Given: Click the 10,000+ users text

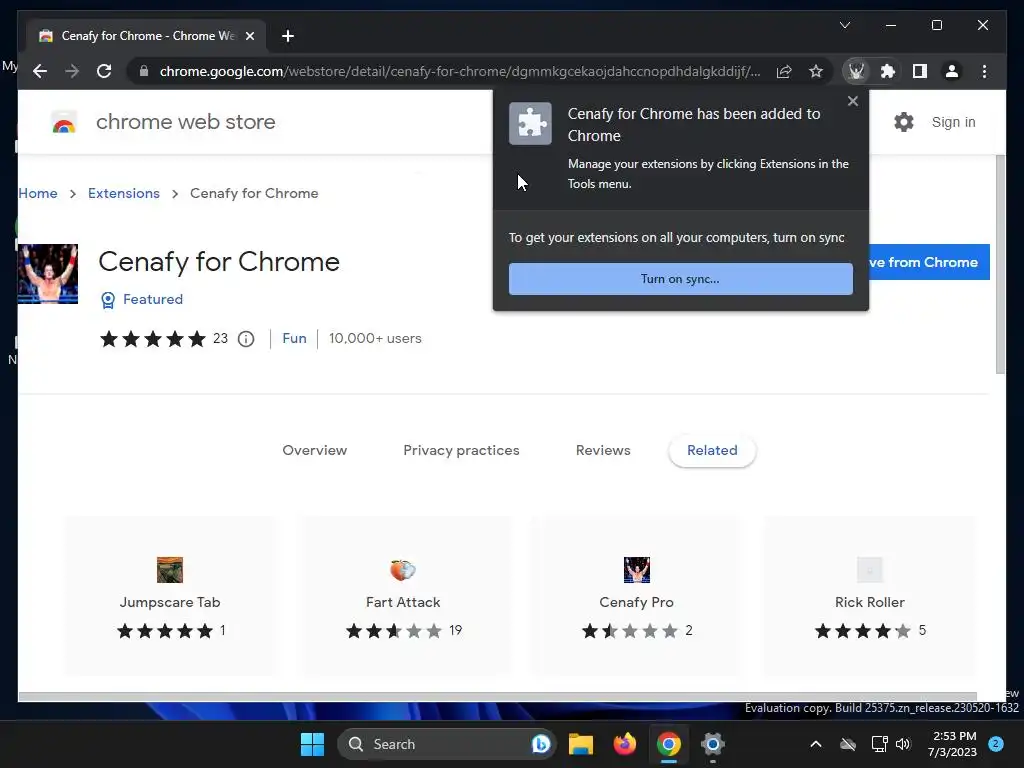Looking at the screenshot, I should [375, 338].
